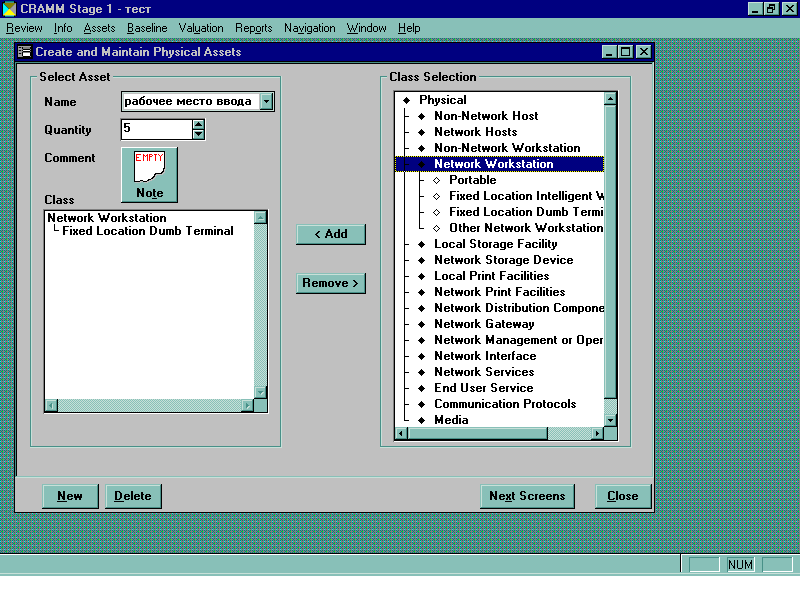
Task: Click the Delete button
Action: [133, 496]
